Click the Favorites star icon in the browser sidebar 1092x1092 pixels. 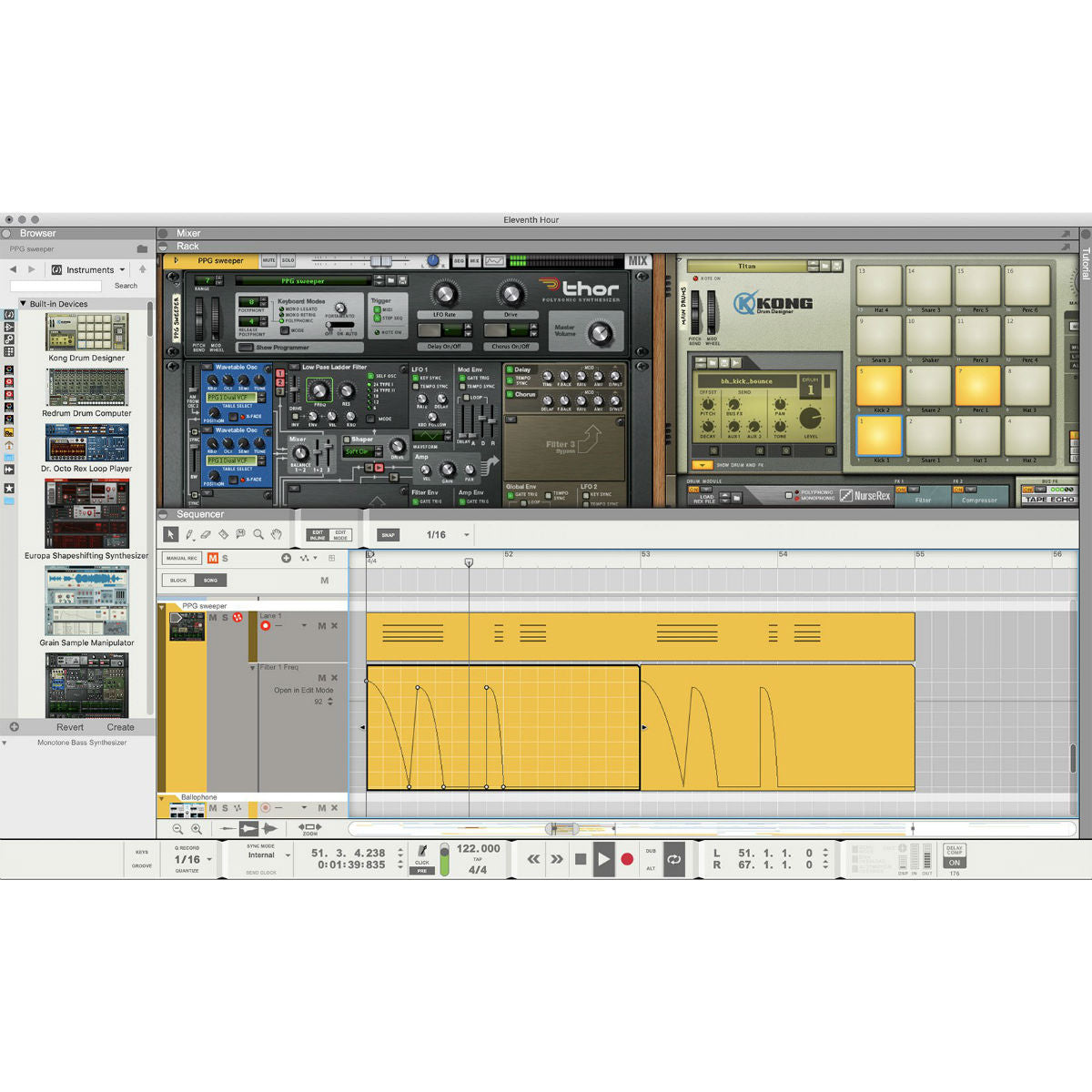coord(11,489)
